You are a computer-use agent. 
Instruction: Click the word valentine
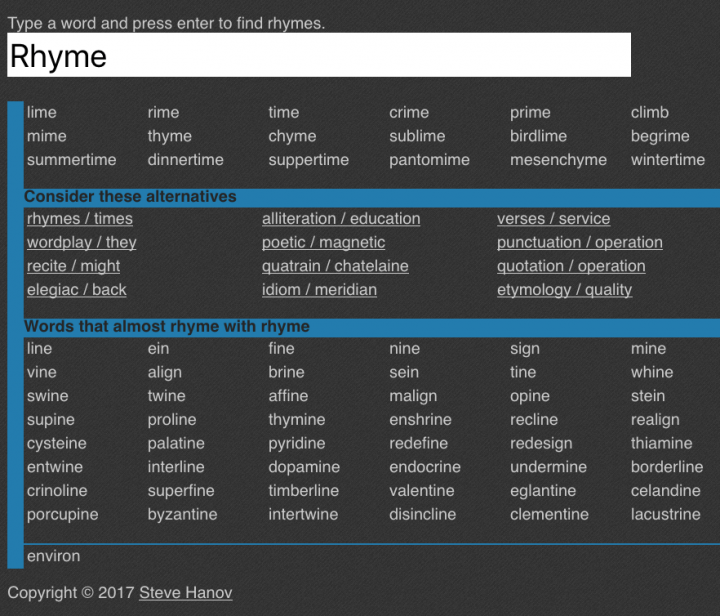422,491
